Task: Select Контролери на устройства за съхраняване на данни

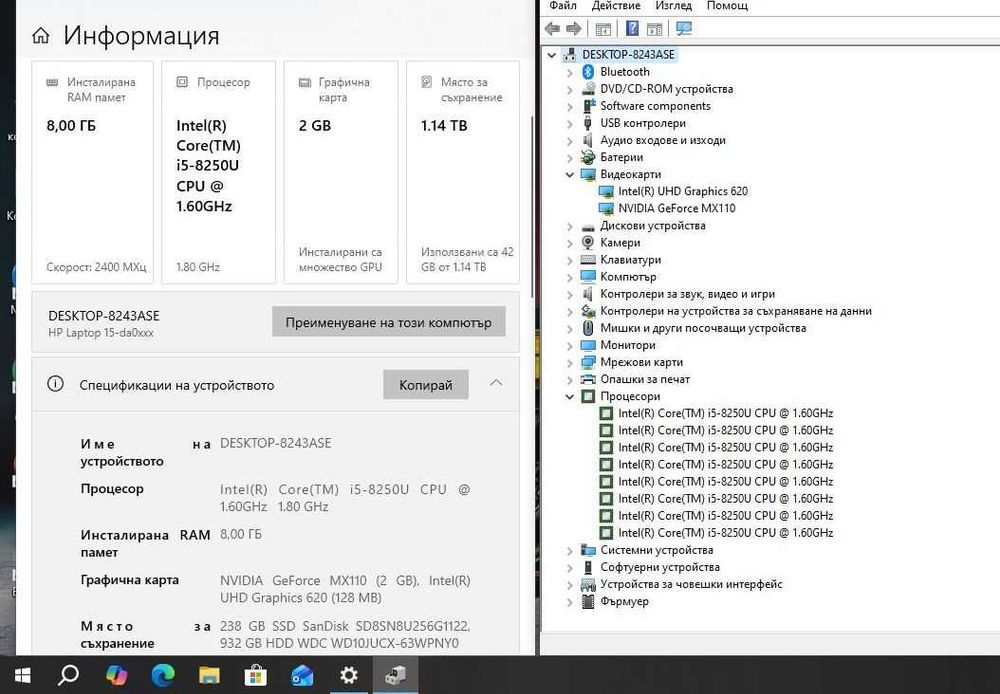Action: (x=736, y=311)
